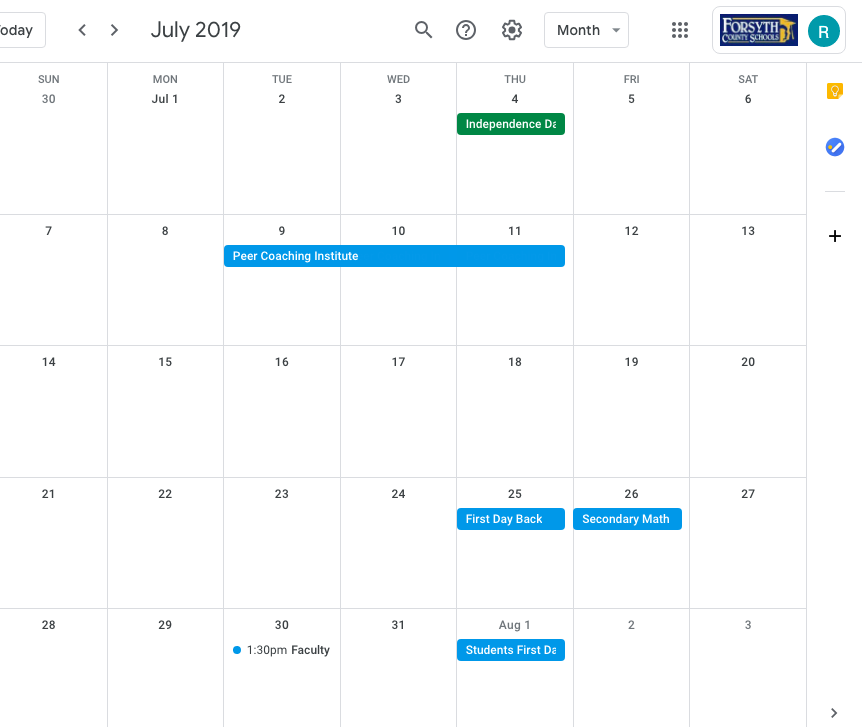This screenshot has height=727, width=862.
Task: Collapse the side panel with chevron
Action: tap(835, 712)
